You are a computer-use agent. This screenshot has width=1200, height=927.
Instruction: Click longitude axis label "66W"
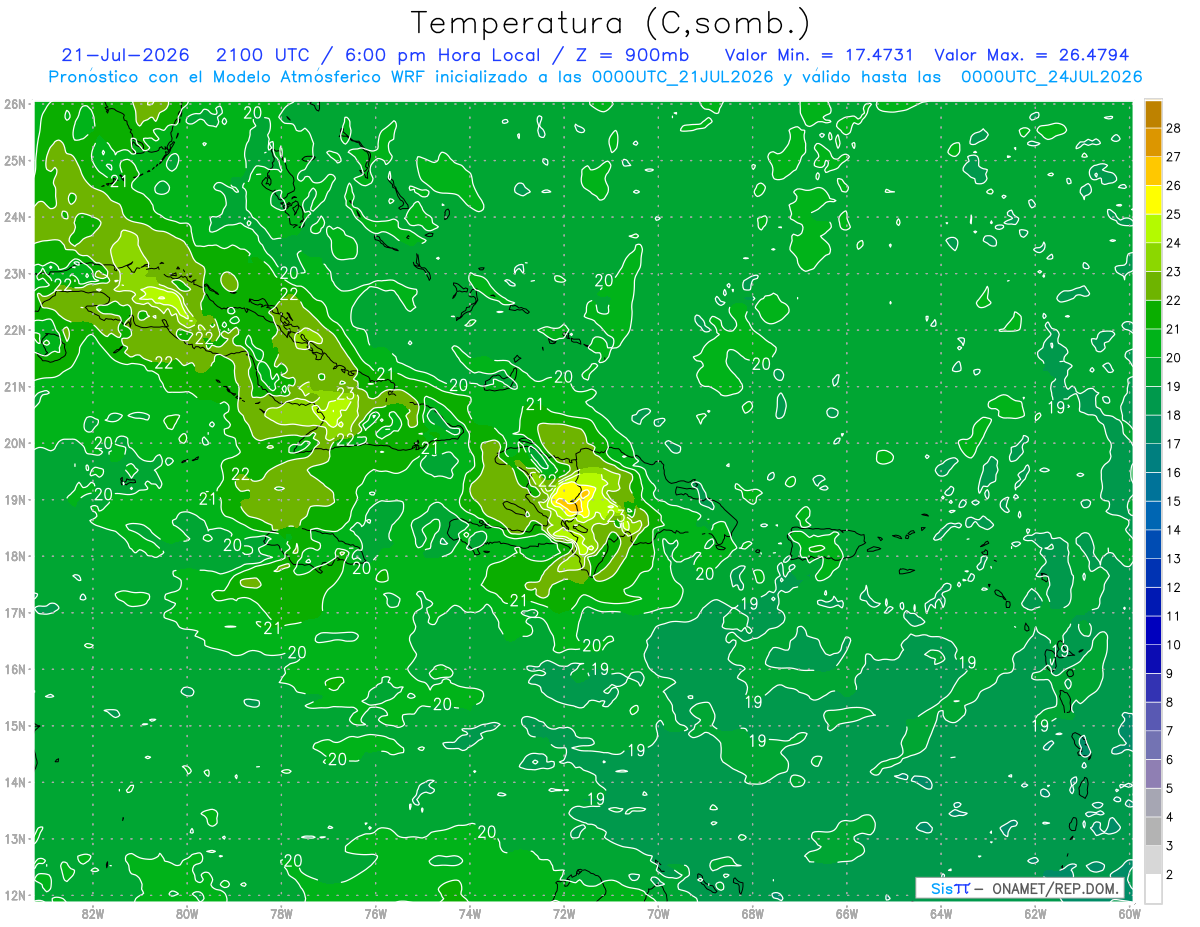tap(847, 912)
